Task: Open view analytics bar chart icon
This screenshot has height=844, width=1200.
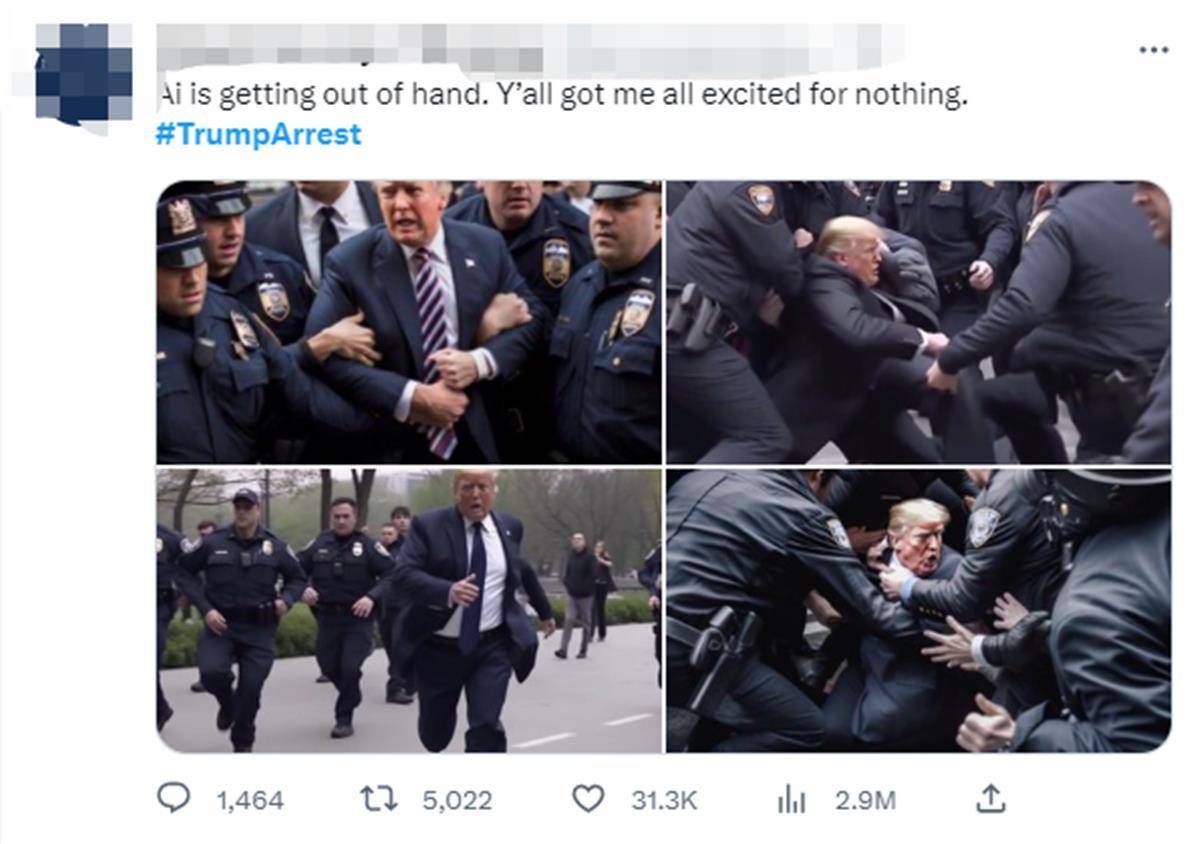Action: (792, 799)
